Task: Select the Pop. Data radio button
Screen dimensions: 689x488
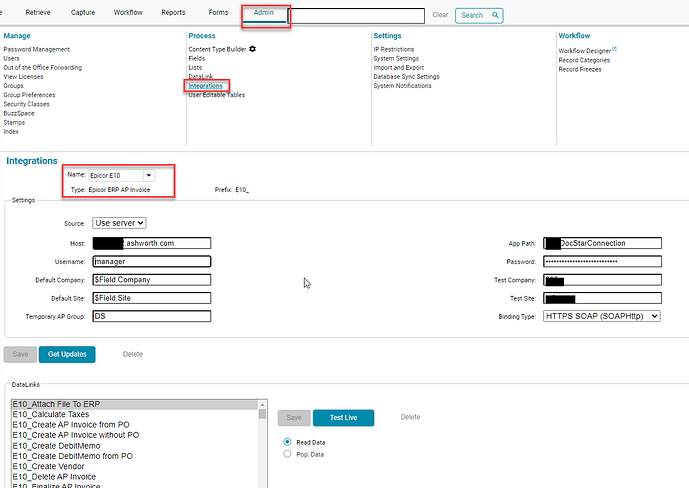Action: click(287, 454)
